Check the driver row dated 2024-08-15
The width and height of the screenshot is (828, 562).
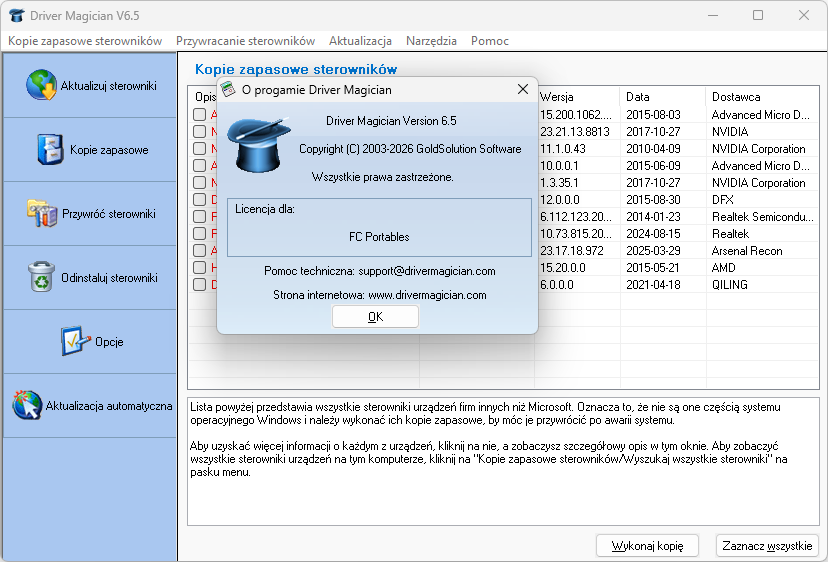coord(200,233)
